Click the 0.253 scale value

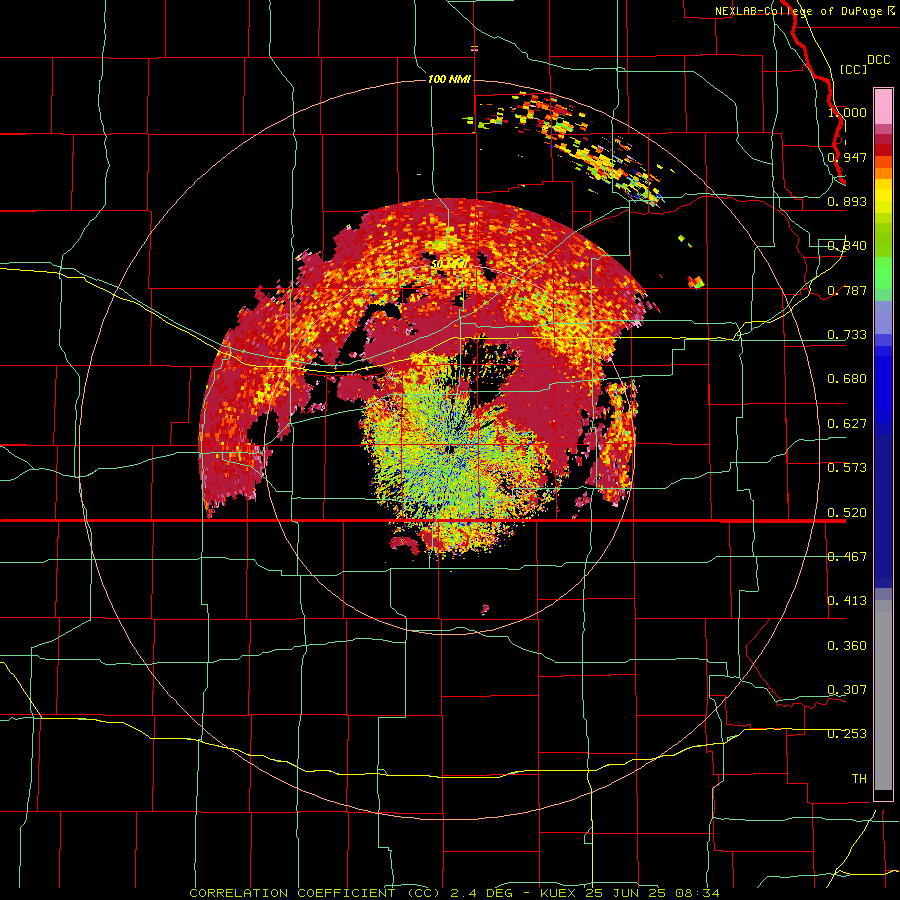[x=847, y=734]
